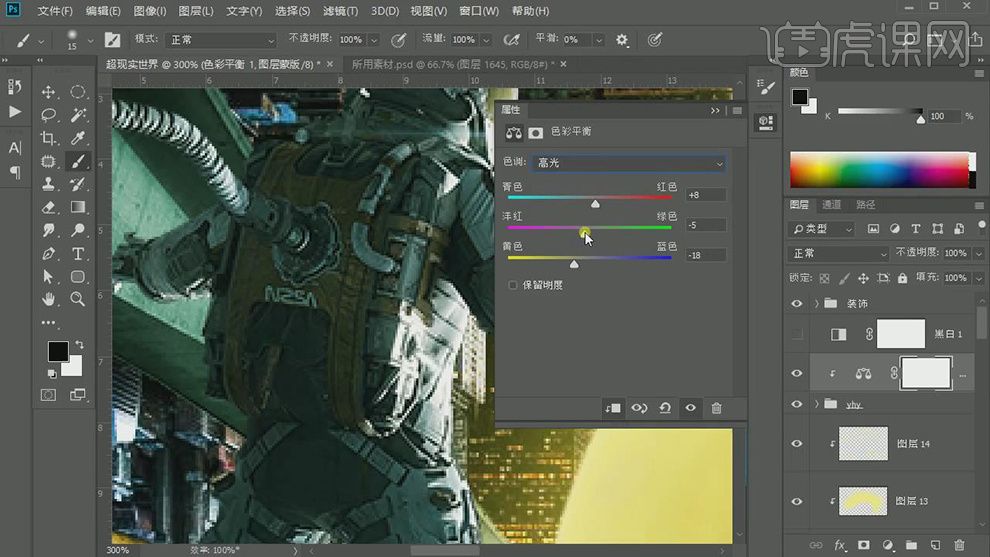Select the Clone Stamp tool

[48, 185]
